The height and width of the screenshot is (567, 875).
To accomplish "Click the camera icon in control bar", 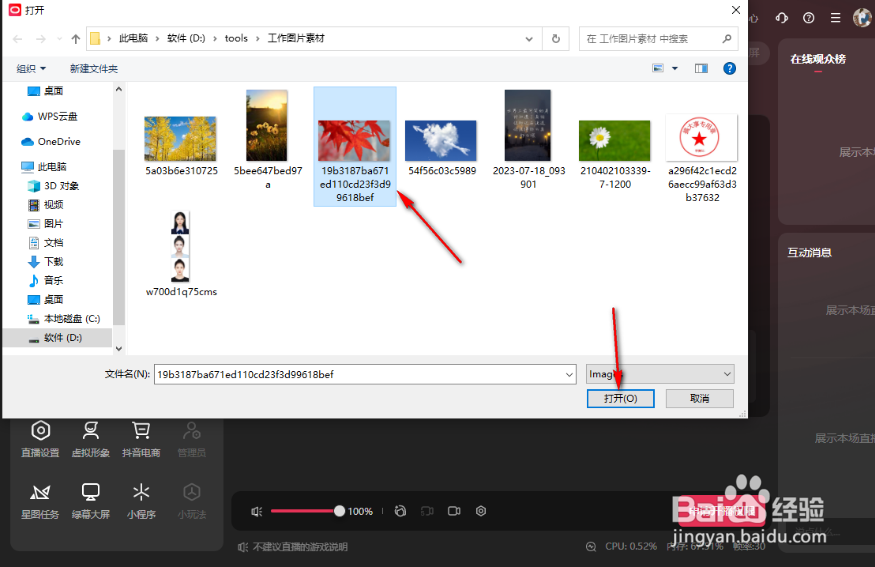I will point(454,511).
